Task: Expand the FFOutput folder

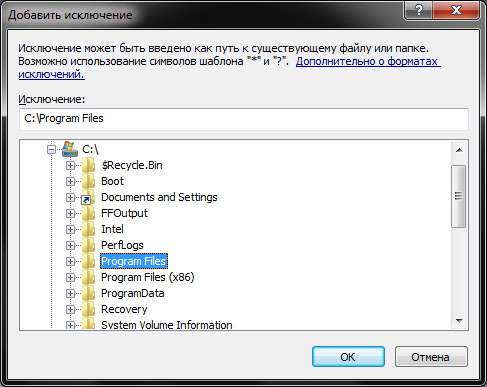Action: pyautogui.click(x=70, y=213)
